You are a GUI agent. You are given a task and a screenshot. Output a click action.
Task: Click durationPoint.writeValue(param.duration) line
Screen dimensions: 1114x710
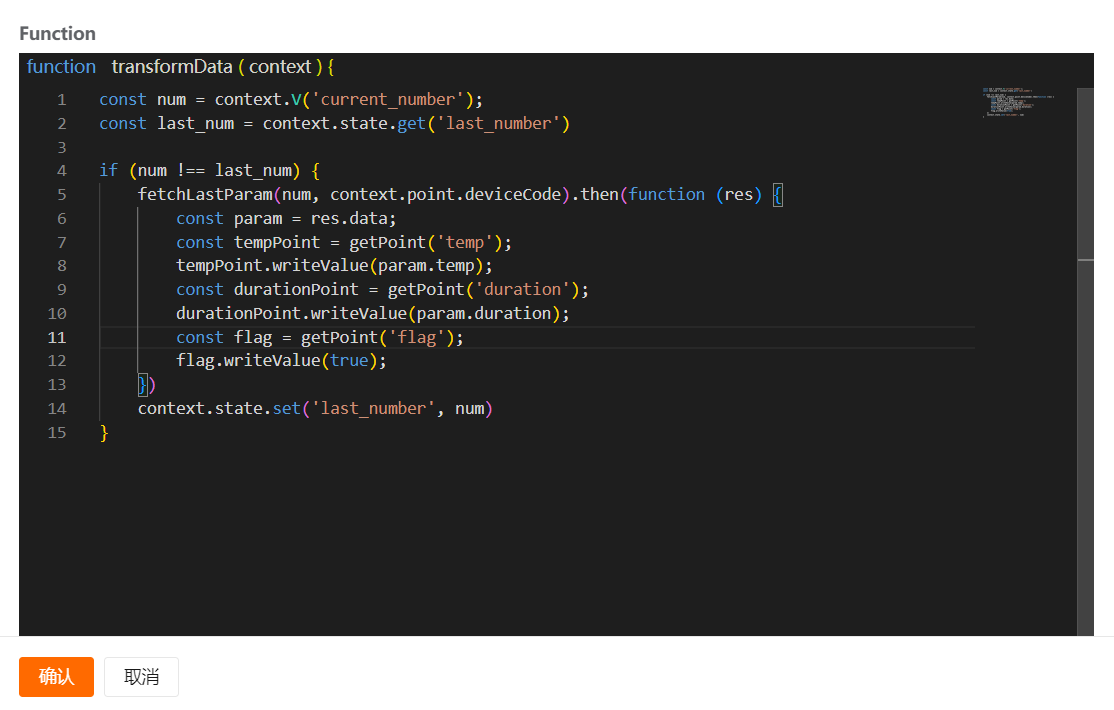coord(373,313)
